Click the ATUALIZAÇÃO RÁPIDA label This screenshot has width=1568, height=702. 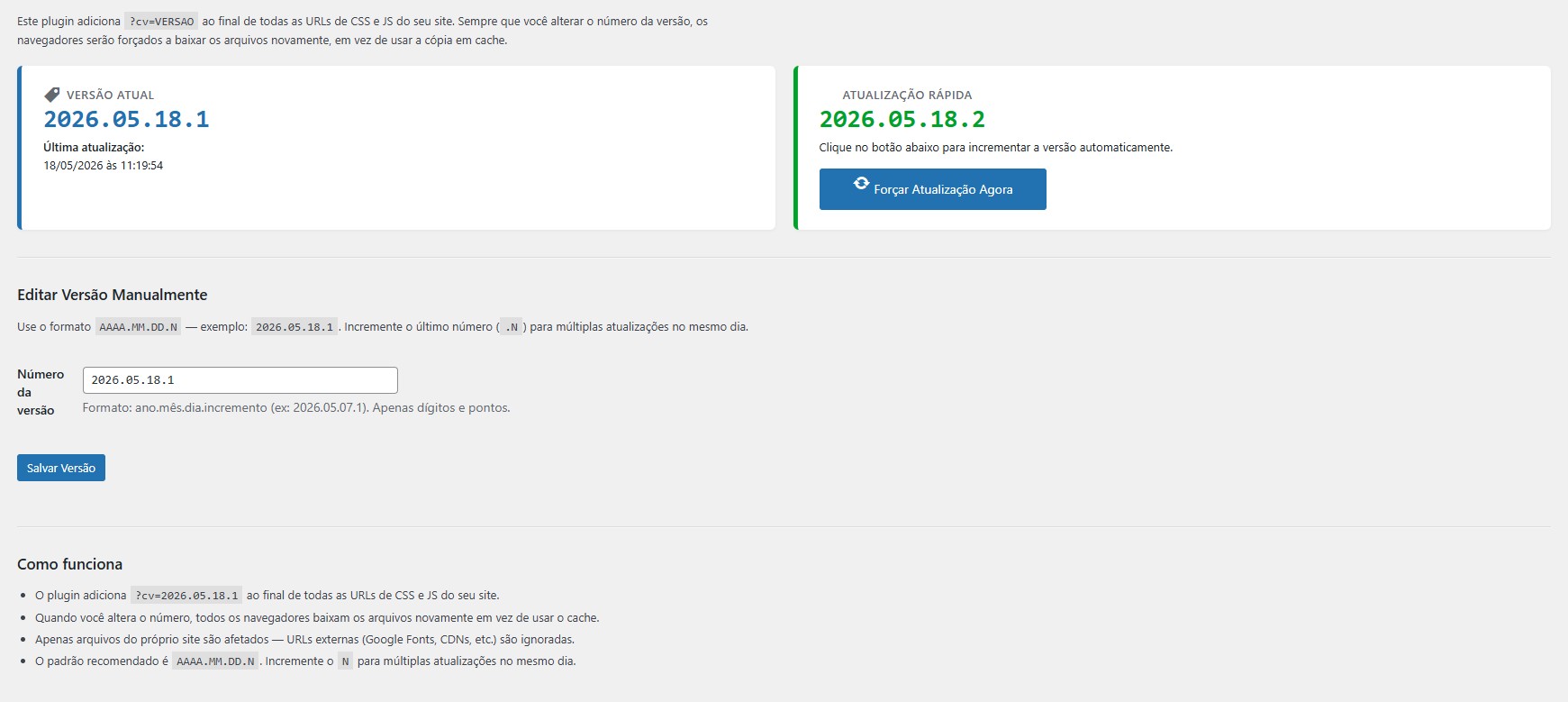[907, 95]
